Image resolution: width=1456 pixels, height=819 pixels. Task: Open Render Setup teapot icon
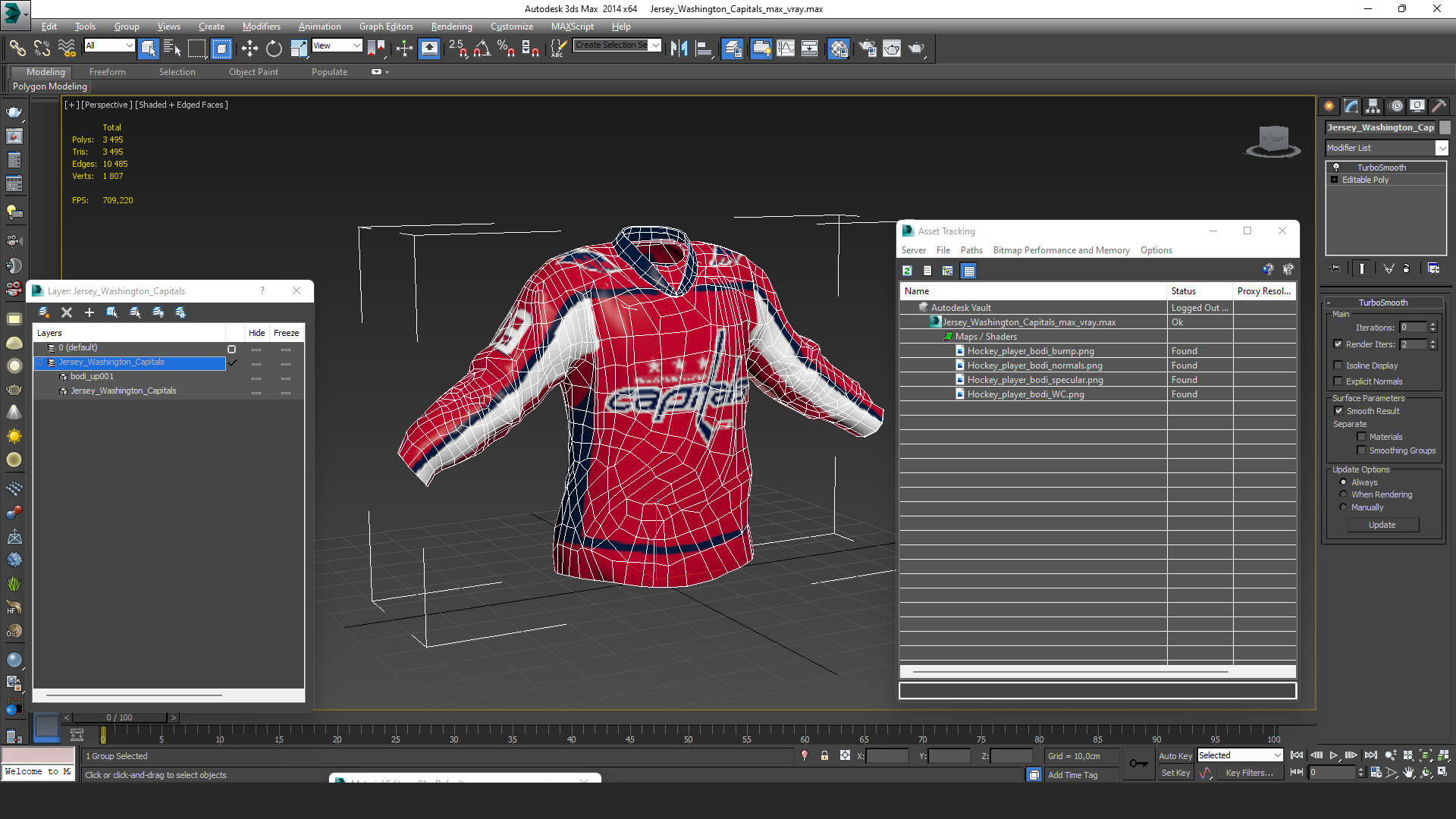point(868,49)
